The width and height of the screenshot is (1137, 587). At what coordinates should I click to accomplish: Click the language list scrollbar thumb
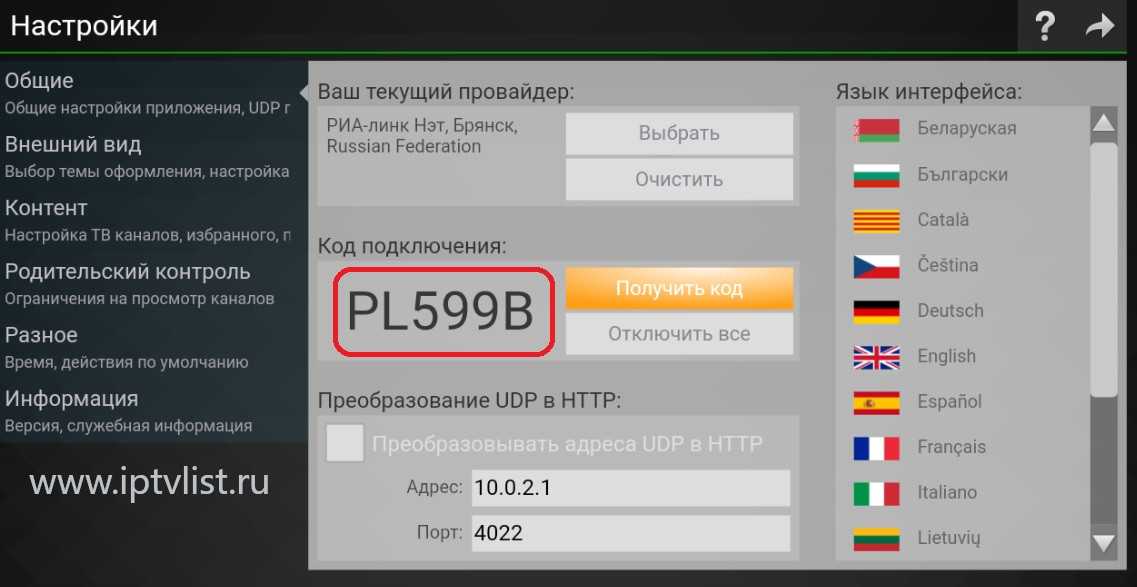pos(1104,270)
